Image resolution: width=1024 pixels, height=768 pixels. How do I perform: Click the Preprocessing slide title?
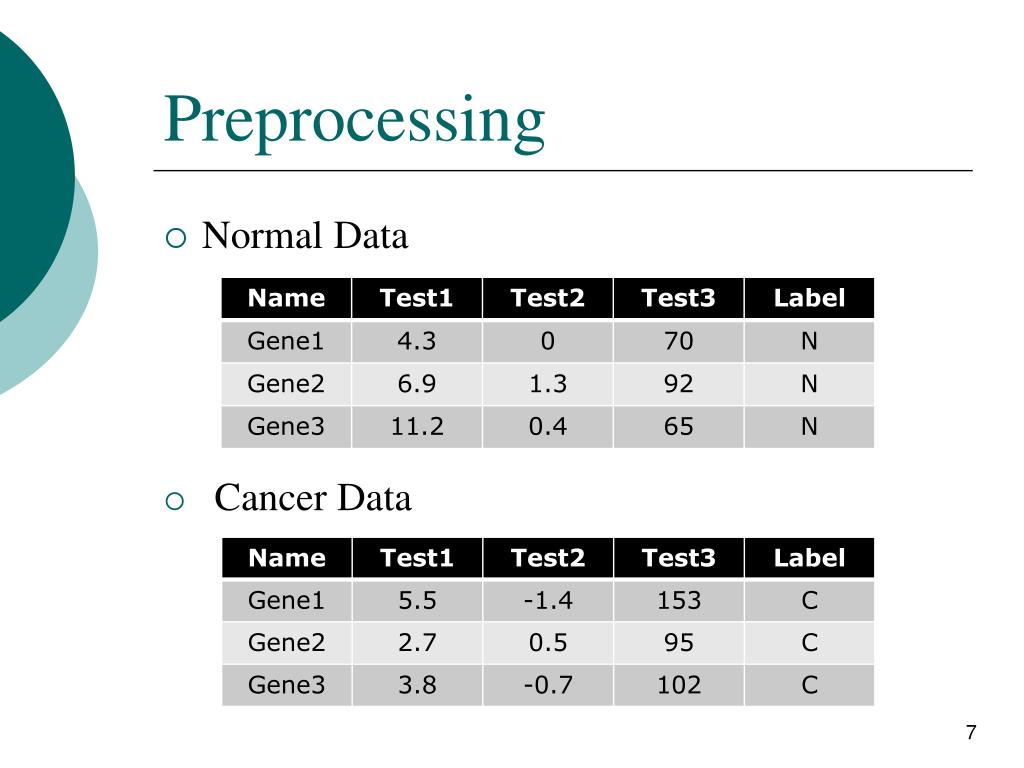(x=354, y=121)
